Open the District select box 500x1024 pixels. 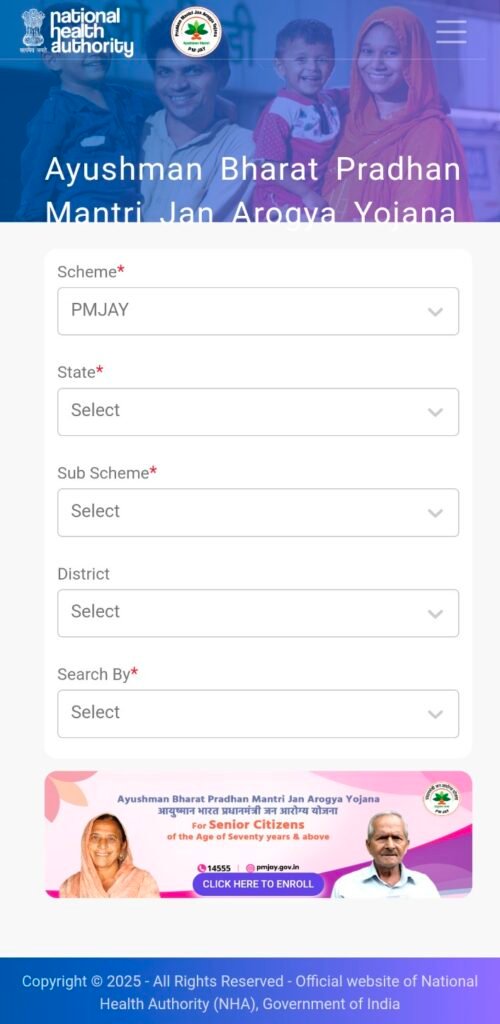[x=258, y=613]
